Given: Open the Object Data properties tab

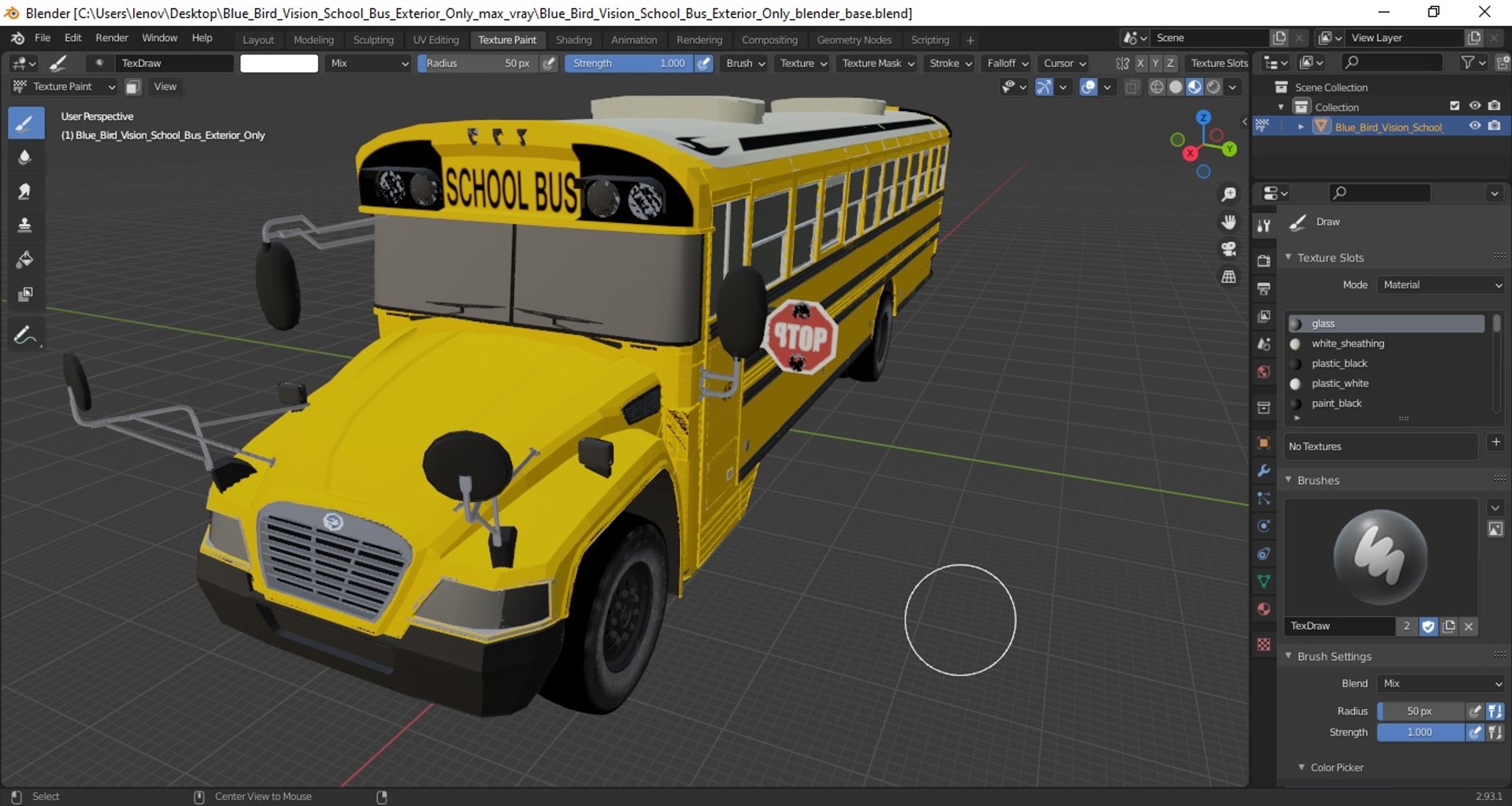Looking at the screenshot, I should click(1264, 581).
